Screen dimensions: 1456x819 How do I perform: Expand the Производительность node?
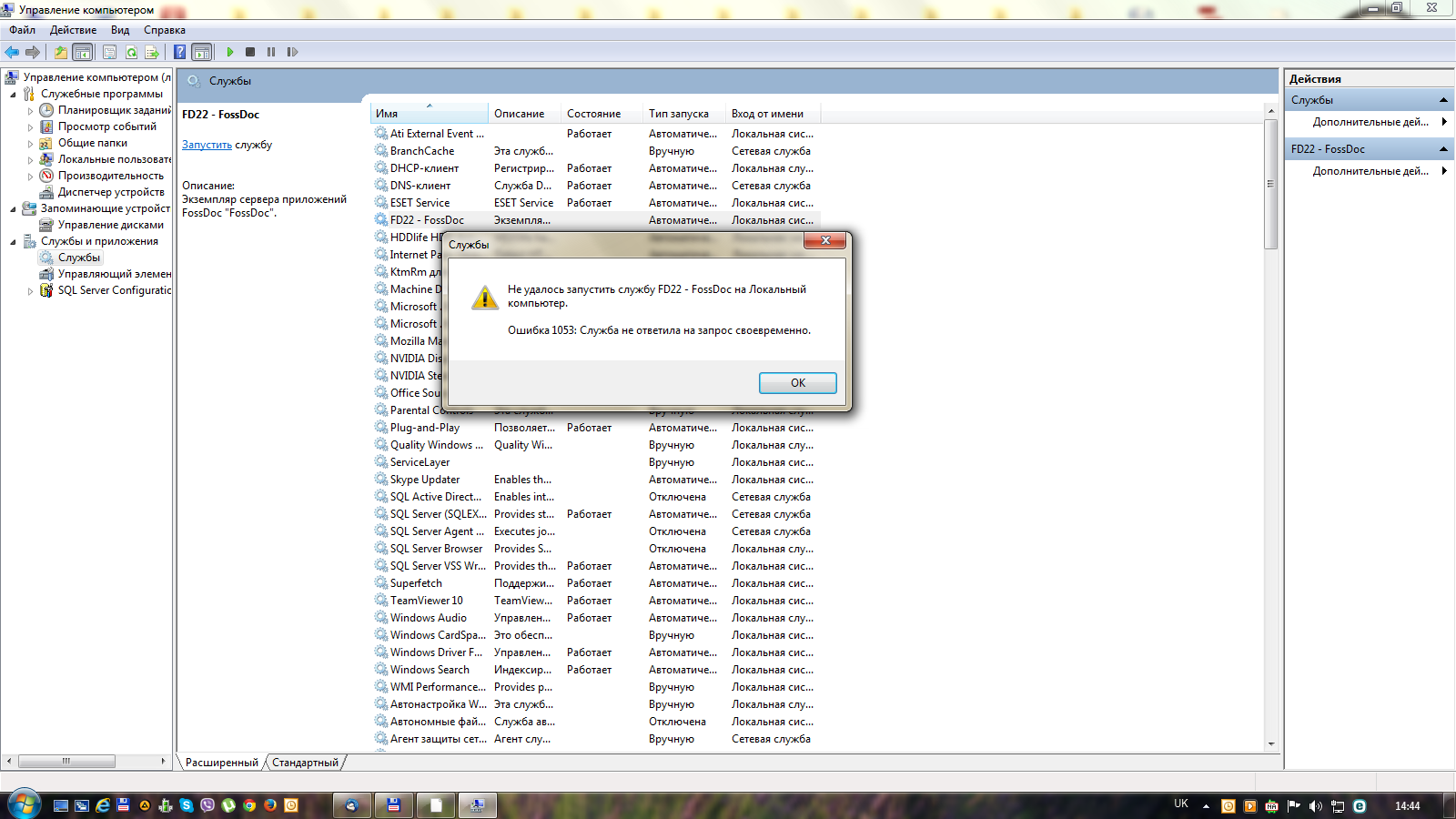point(30,177)
